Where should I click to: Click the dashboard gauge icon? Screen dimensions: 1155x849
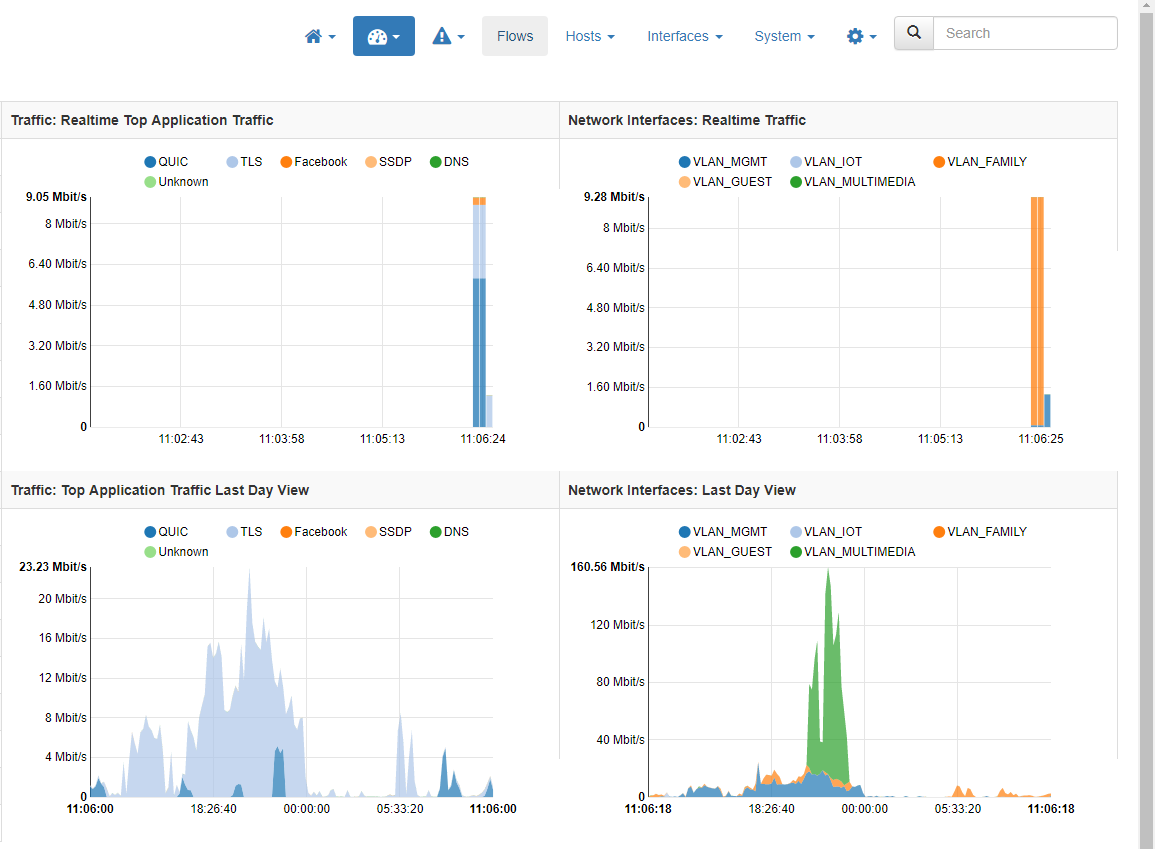(x=378, y=34)
